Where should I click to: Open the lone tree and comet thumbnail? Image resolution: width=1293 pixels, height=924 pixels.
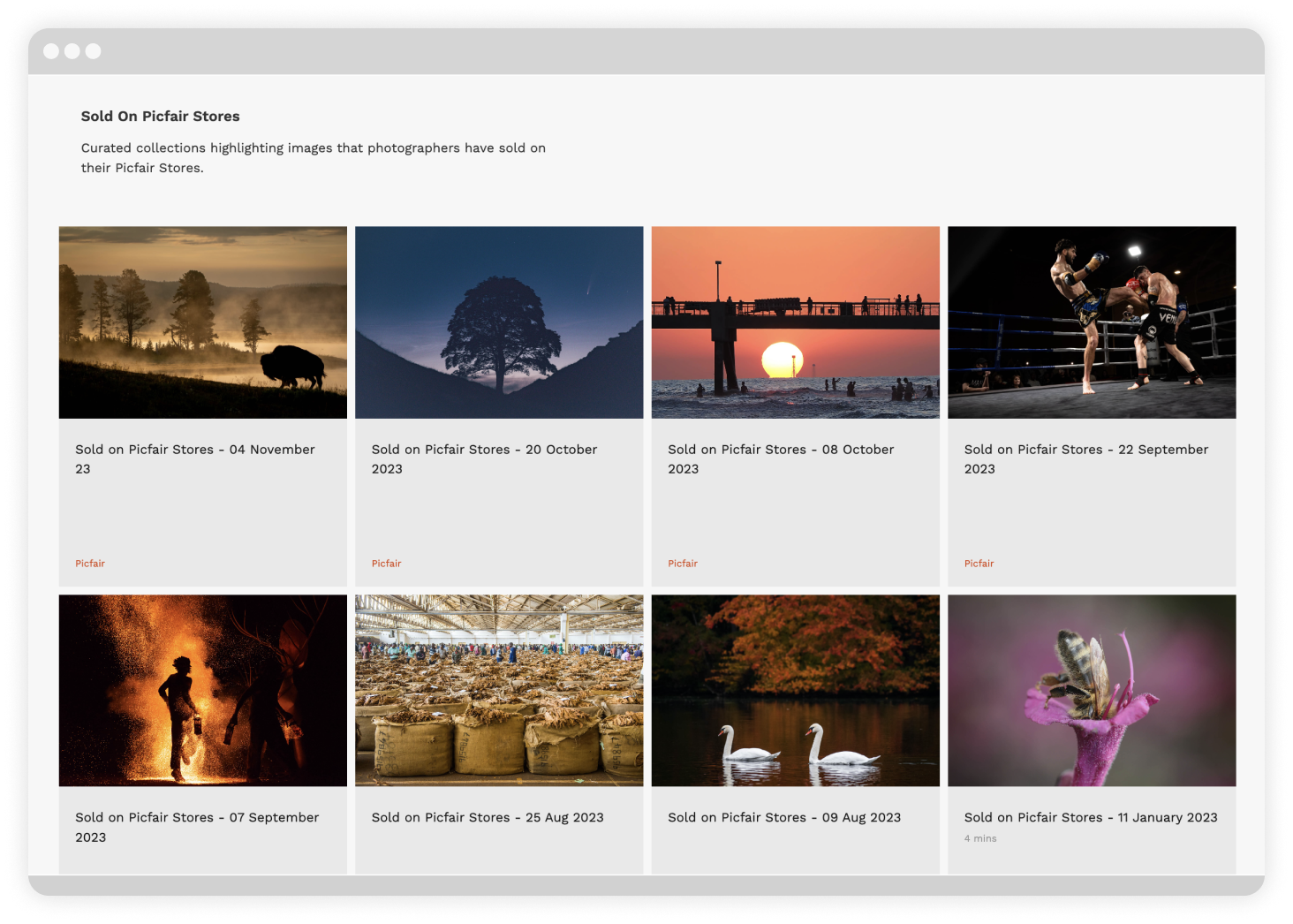499,322
